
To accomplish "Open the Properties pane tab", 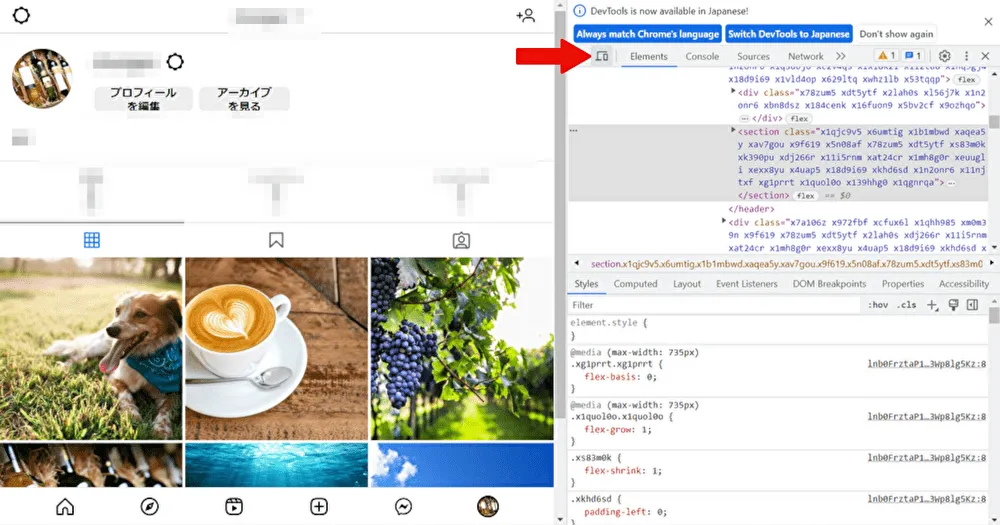I will [902, 284].
